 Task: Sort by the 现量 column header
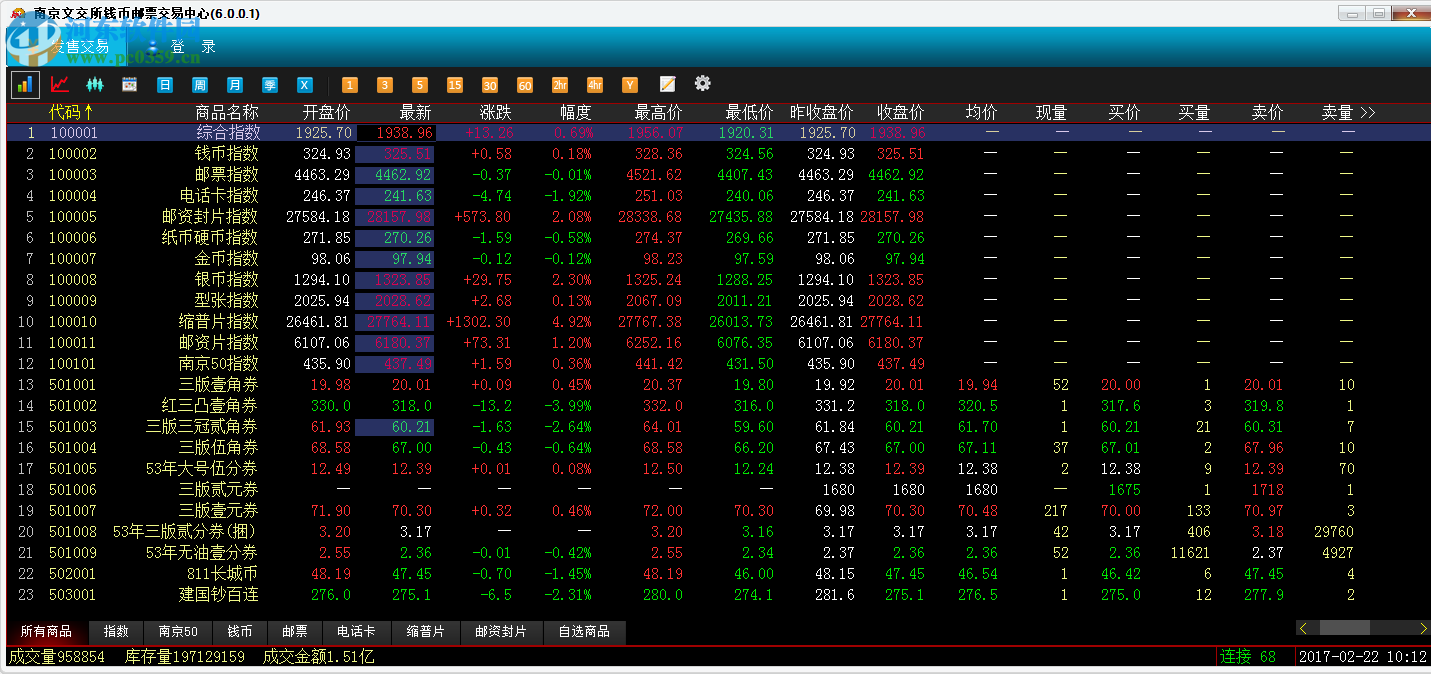pyautogui.click(x=1052, y=112)
